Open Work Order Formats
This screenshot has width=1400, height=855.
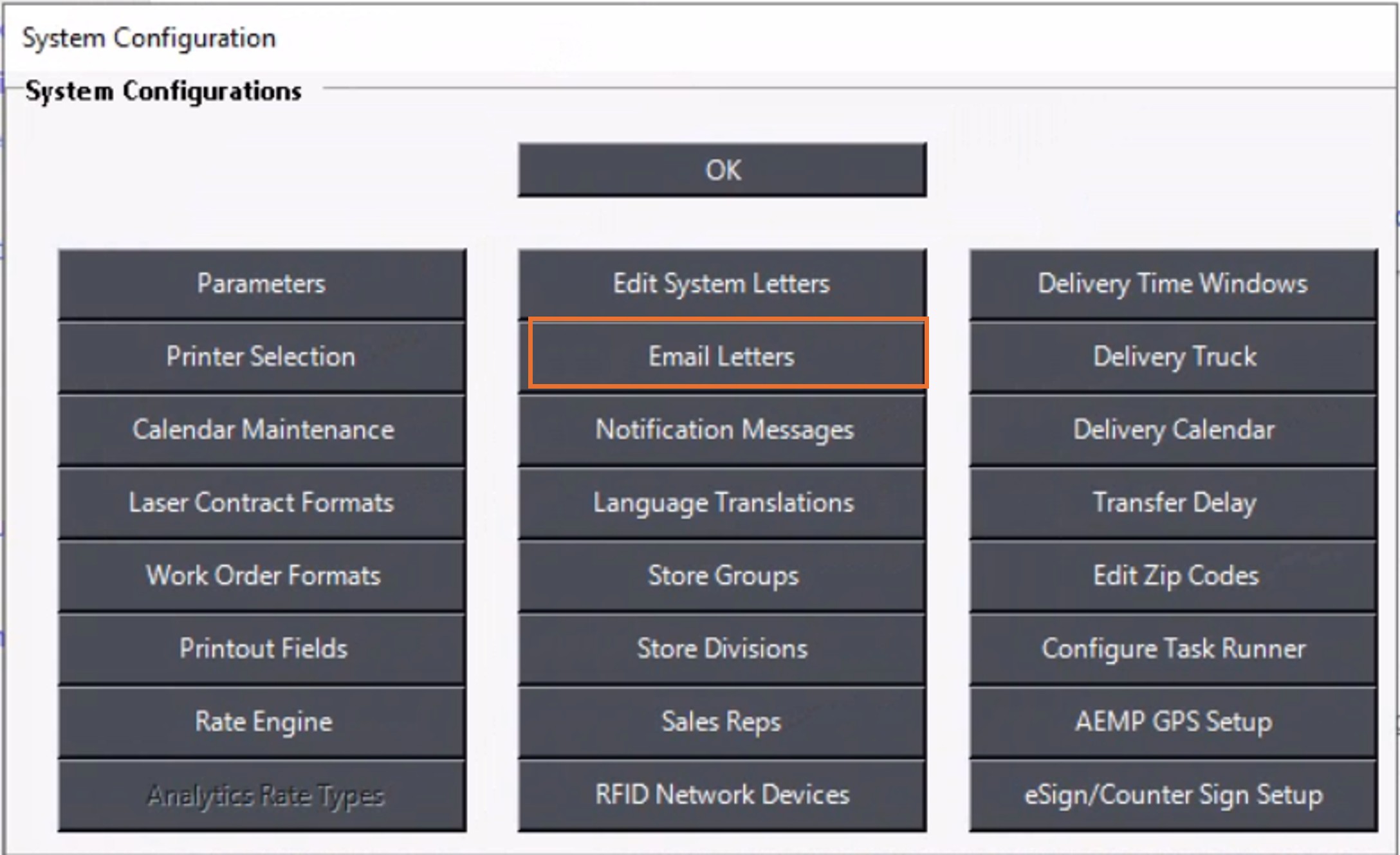262,576
